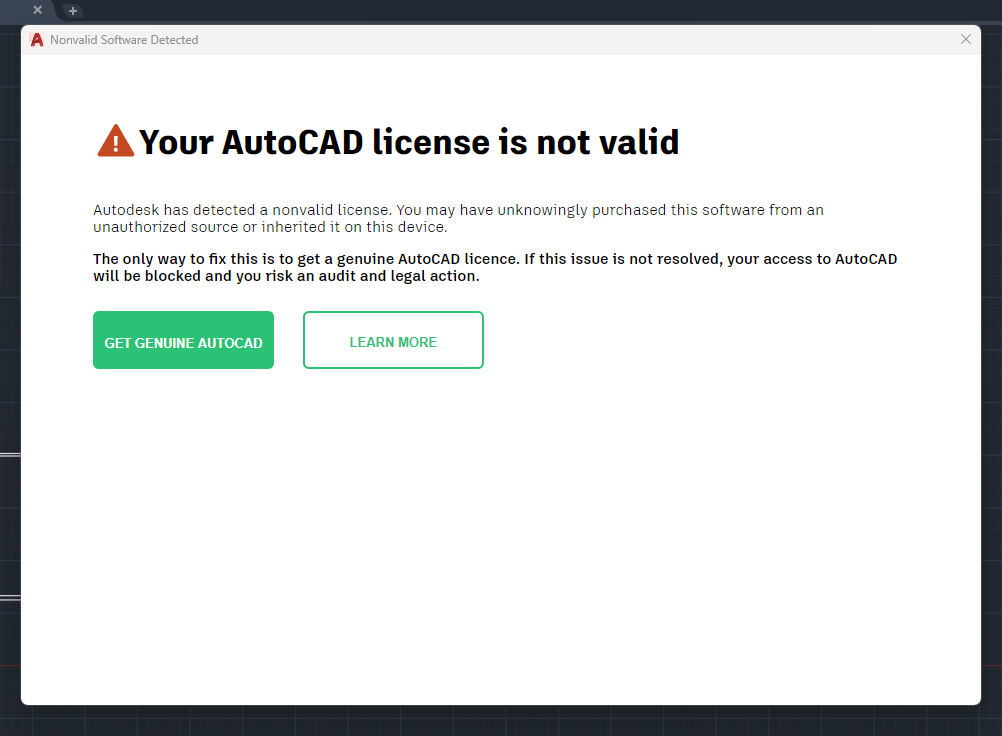
Task: Click the empty white area of the dialog
Action: [x=500, y=530]
